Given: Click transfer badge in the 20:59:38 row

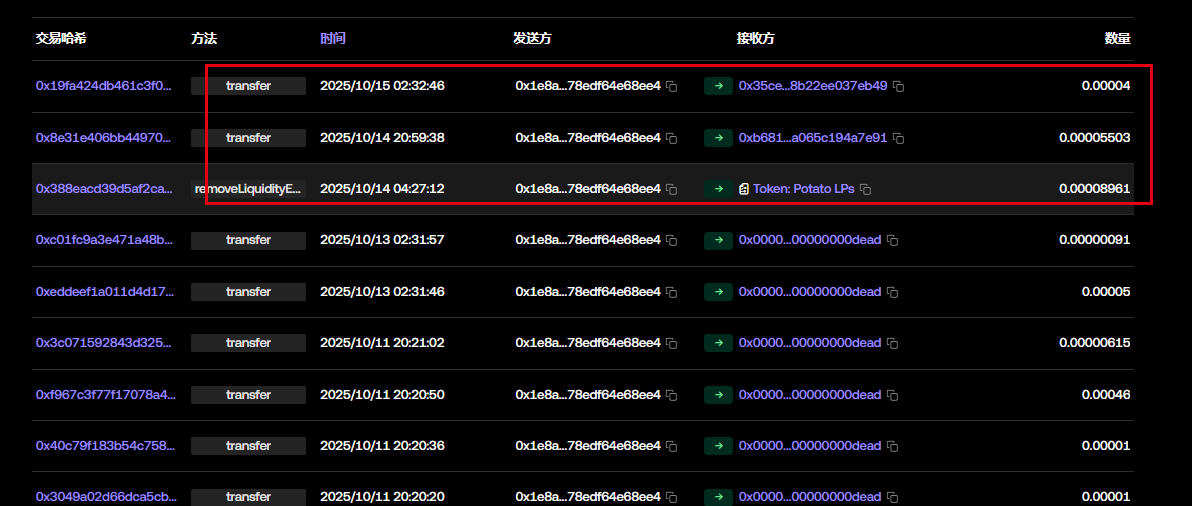Looking at the screenshot, I should [x=249, y=138].
